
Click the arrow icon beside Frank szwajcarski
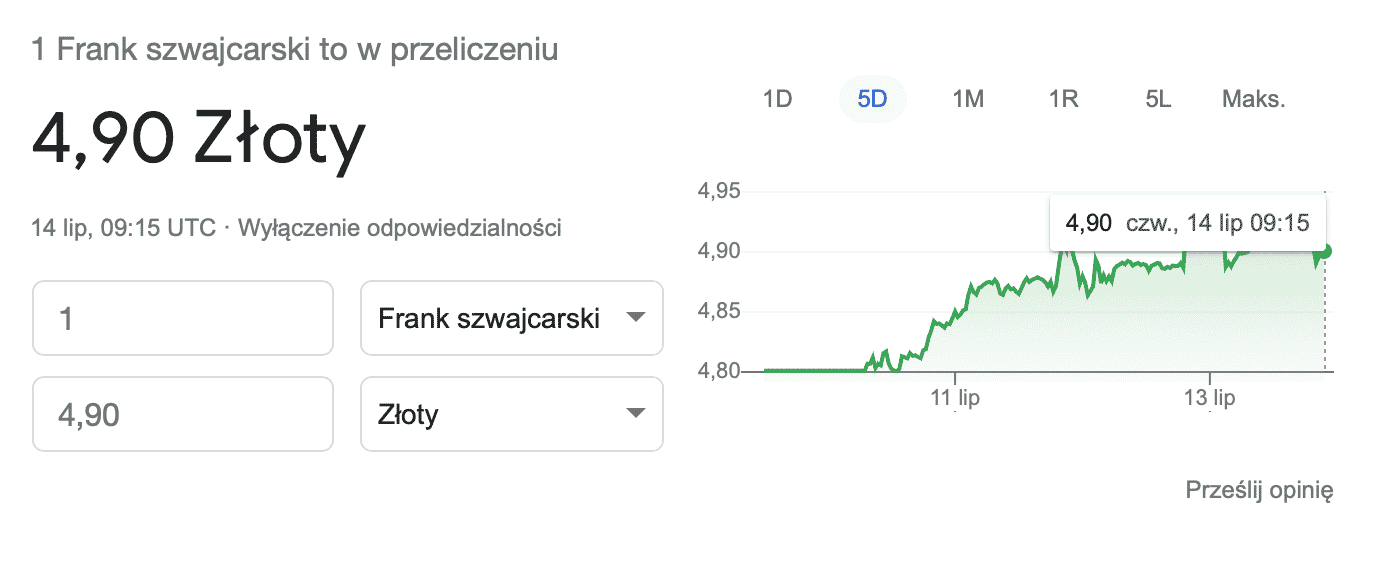634,318
